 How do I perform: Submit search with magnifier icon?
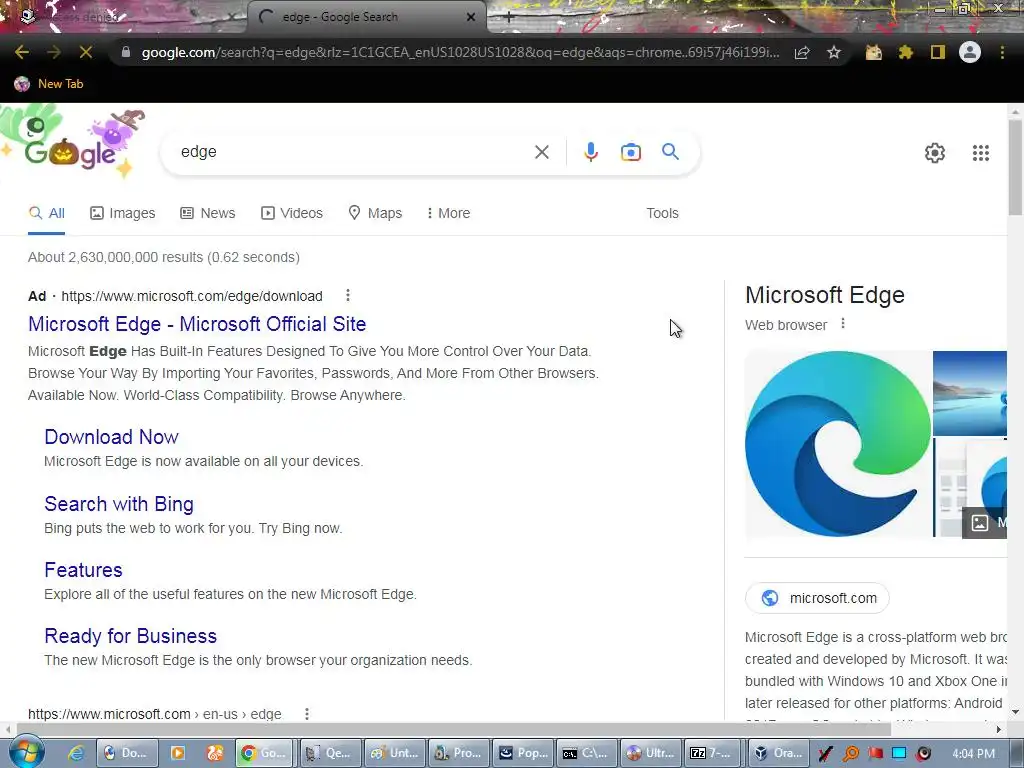[x=670, y=152]
